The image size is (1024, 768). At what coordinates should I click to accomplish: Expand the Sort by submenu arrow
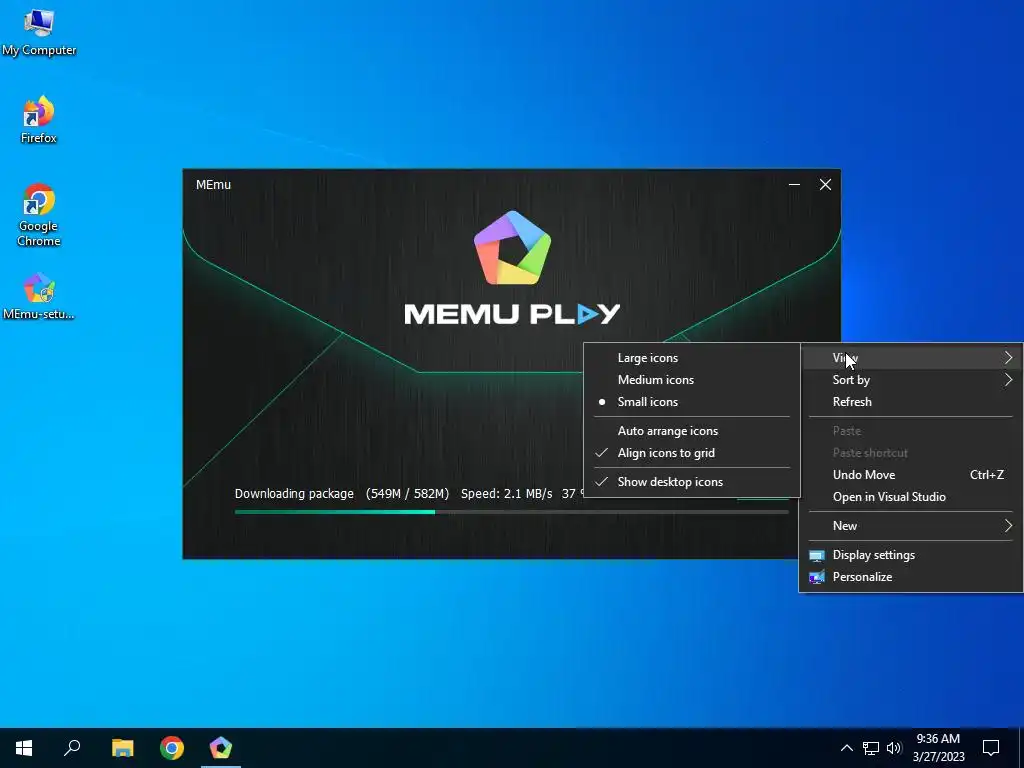click(x=1009, y=380)
